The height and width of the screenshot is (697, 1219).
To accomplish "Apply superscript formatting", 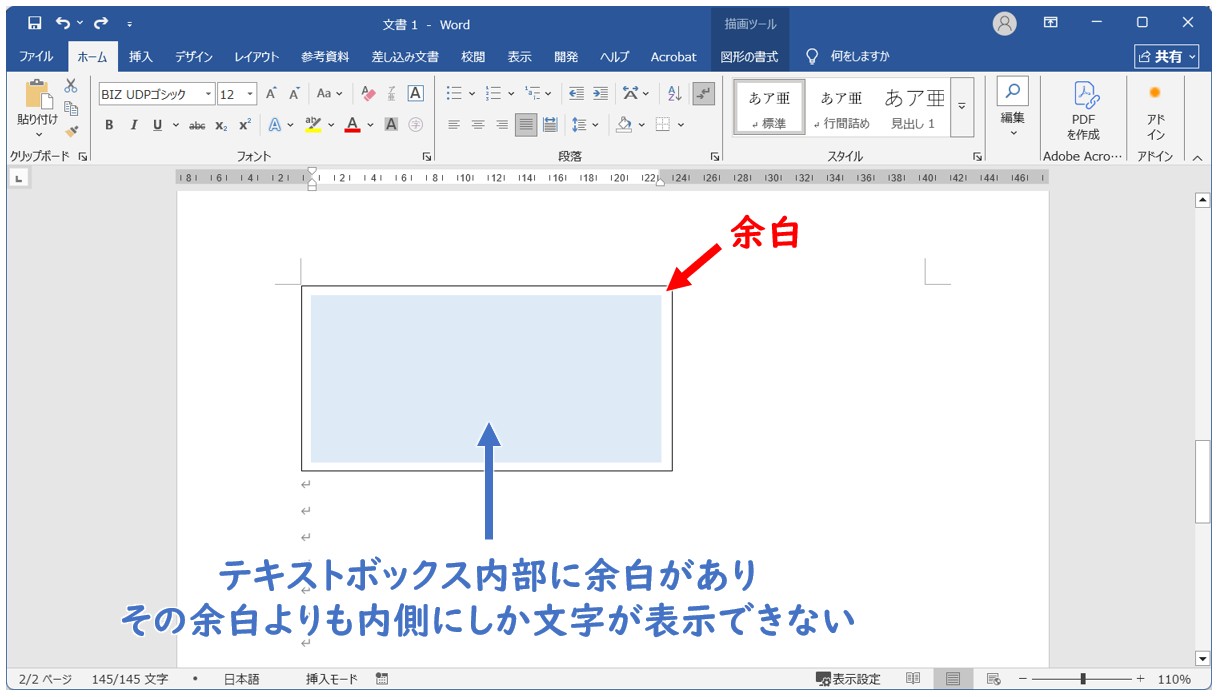I will pyautogui.click(x=245, y=125).
